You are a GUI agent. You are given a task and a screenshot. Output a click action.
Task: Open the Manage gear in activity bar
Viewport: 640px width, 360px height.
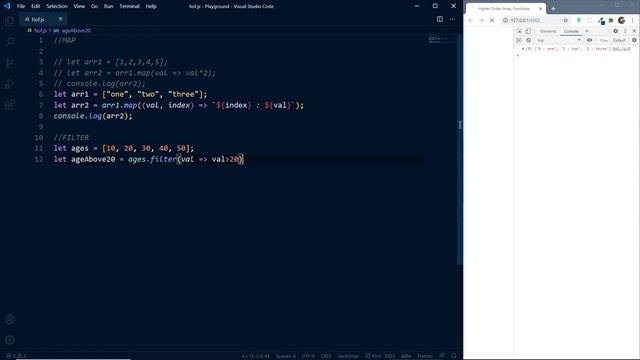pos(9,340)
